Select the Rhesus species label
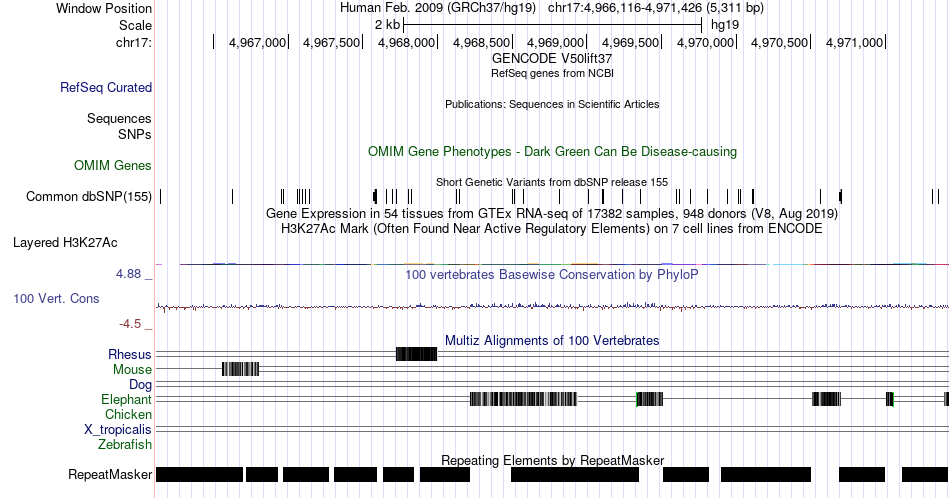This screenshot has height=498, width=950. [130, 354]
